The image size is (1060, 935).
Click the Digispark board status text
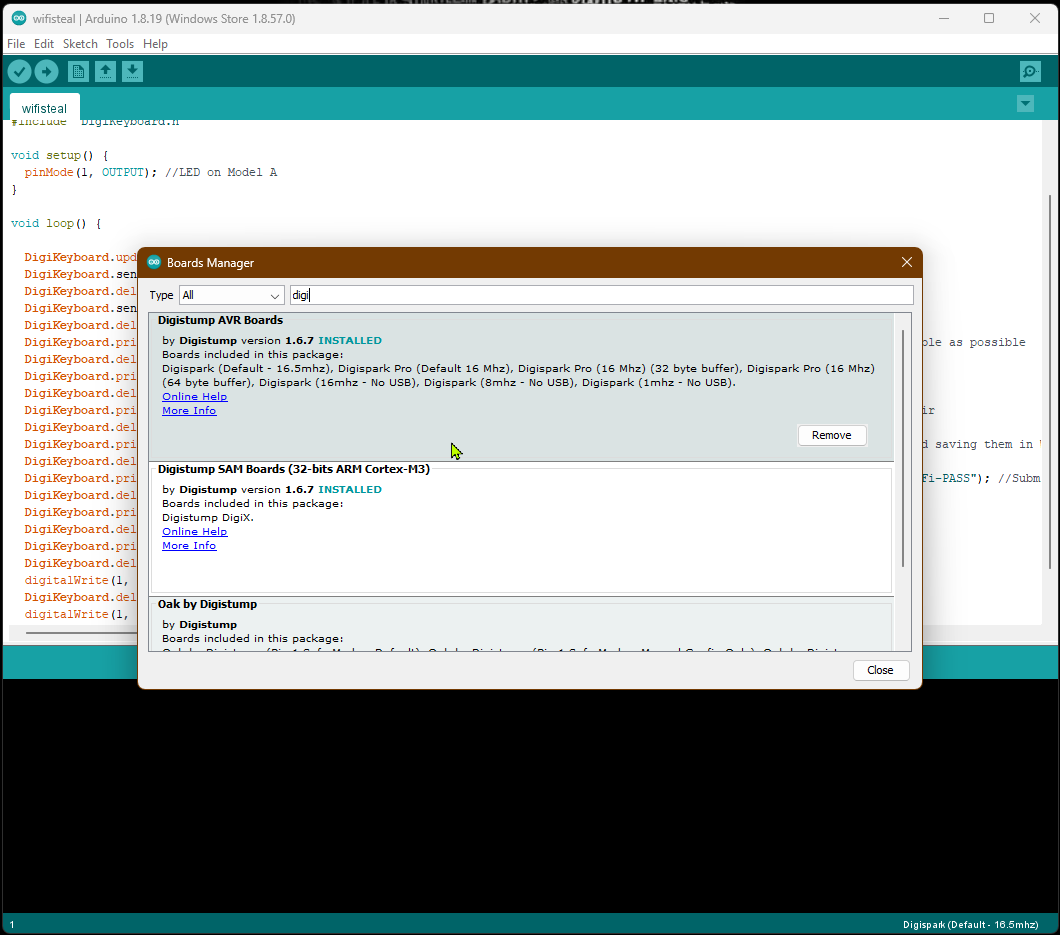pos(970,925)
